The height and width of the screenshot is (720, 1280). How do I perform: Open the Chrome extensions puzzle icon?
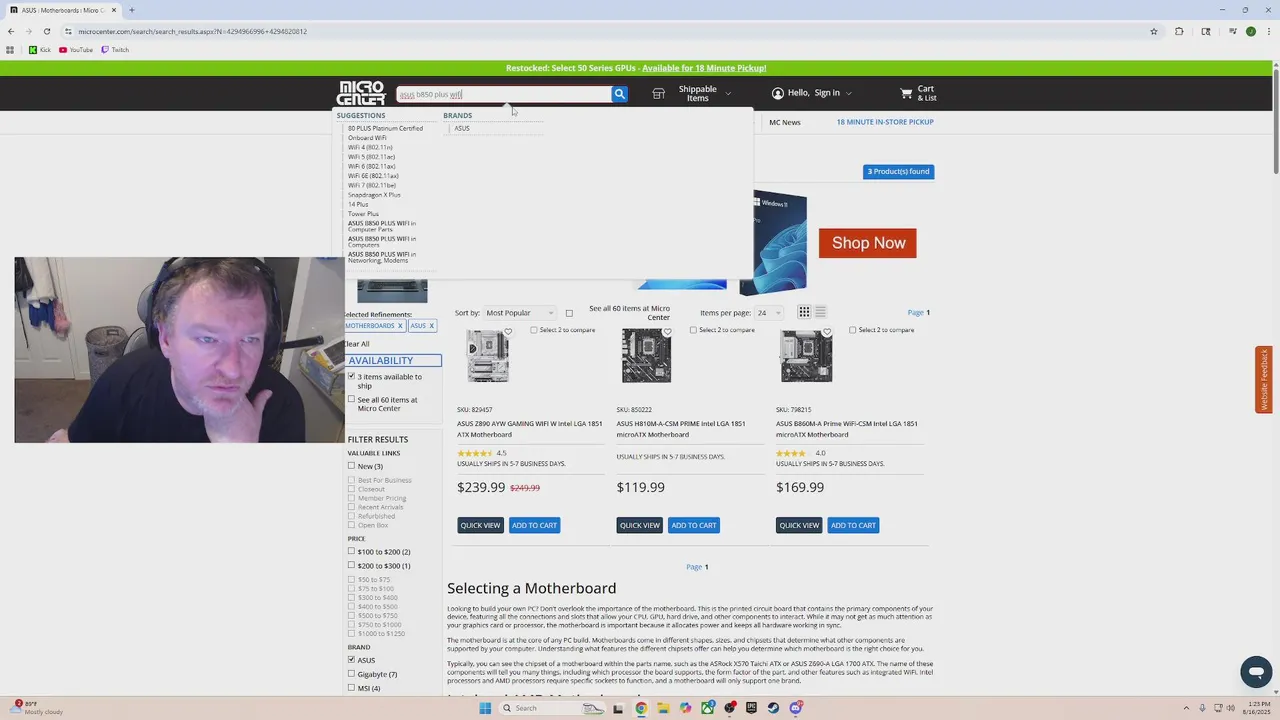[x=1179, y=31]
